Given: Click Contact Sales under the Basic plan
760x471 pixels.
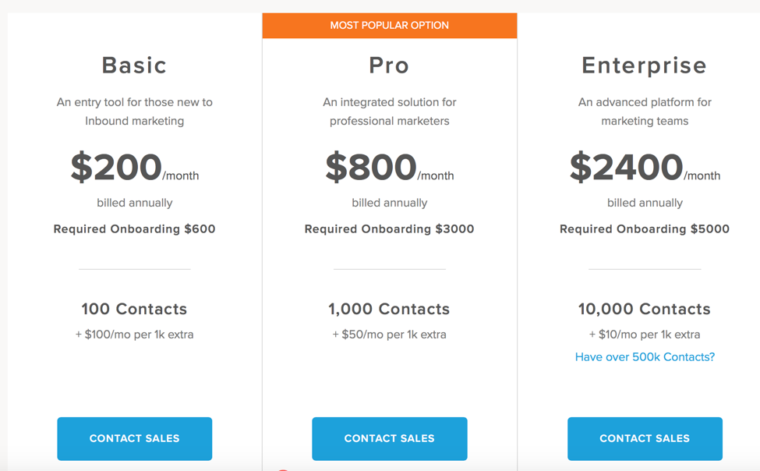Looking at the screenshot, I should point(134,438).
